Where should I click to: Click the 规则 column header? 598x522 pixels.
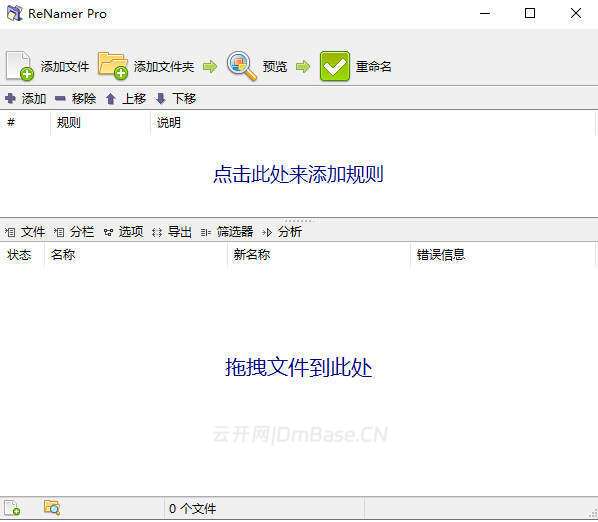tap(100, 122)
